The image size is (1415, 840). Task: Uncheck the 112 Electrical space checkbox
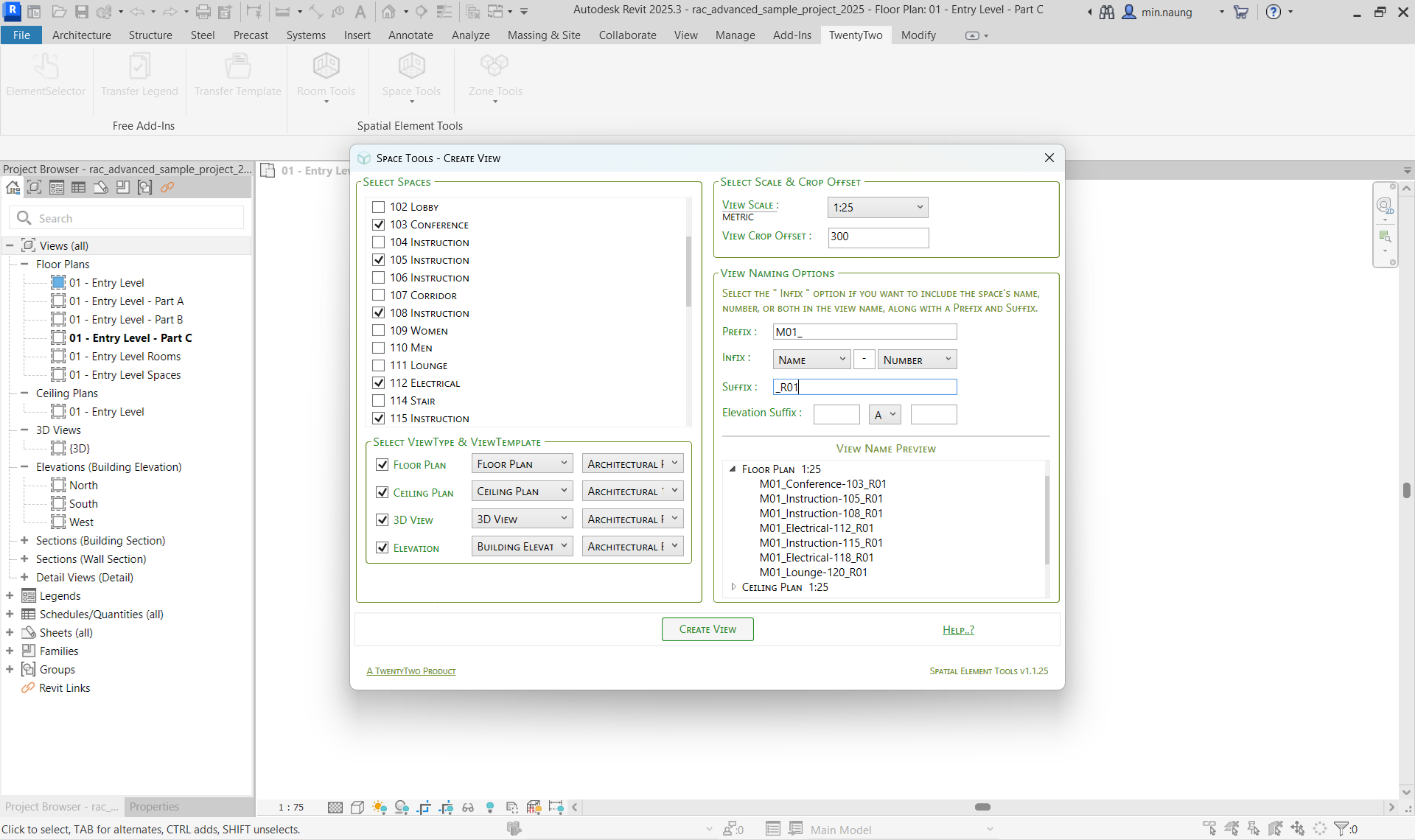pyautogui.click(x=379, y=383)
